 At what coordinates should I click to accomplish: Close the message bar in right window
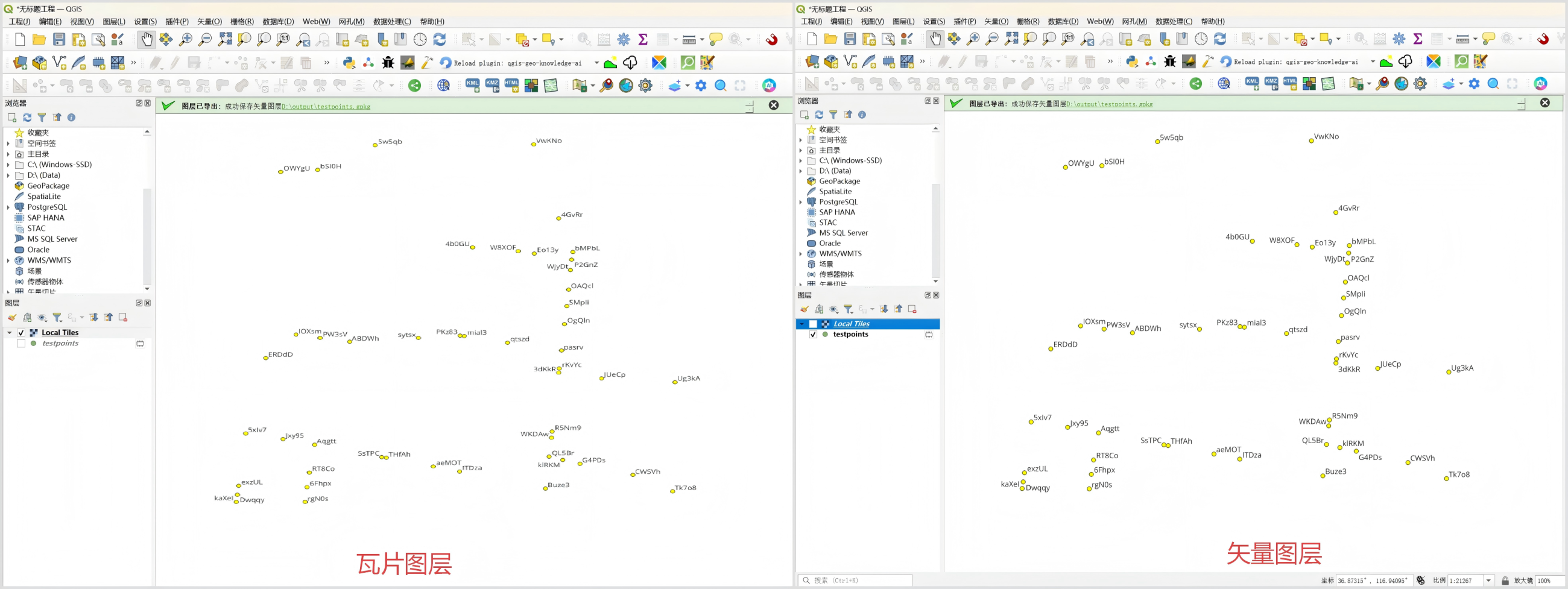coord(1545,103)
